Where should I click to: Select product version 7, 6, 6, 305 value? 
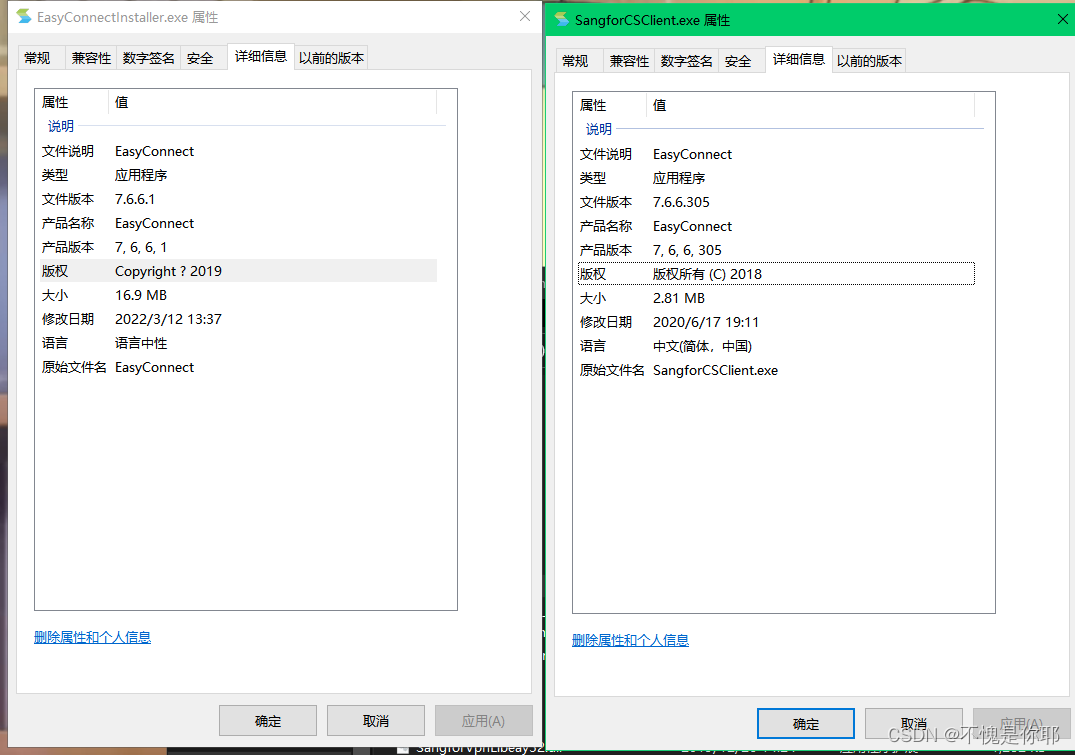click(x=688, y=250)
